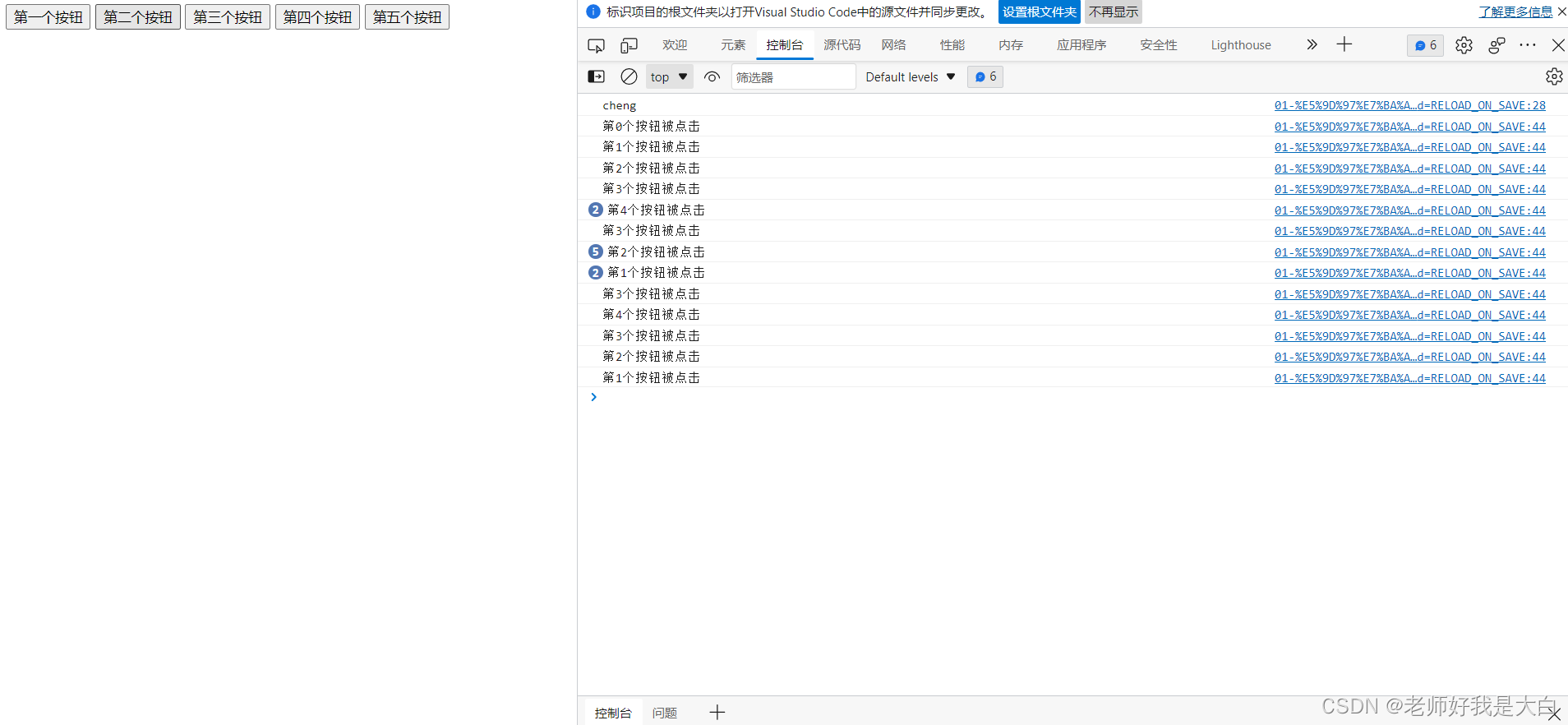The image size is (1568, 725).
Task: Open the 内存 tab
Action: point(1011,45)
